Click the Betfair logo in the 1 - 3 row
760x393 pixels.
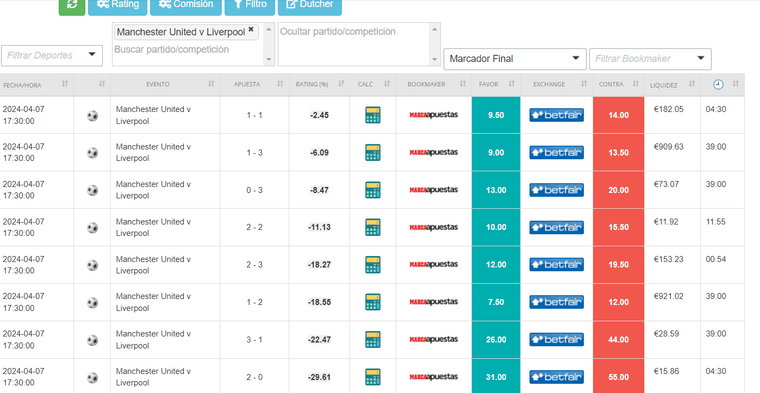556,152
